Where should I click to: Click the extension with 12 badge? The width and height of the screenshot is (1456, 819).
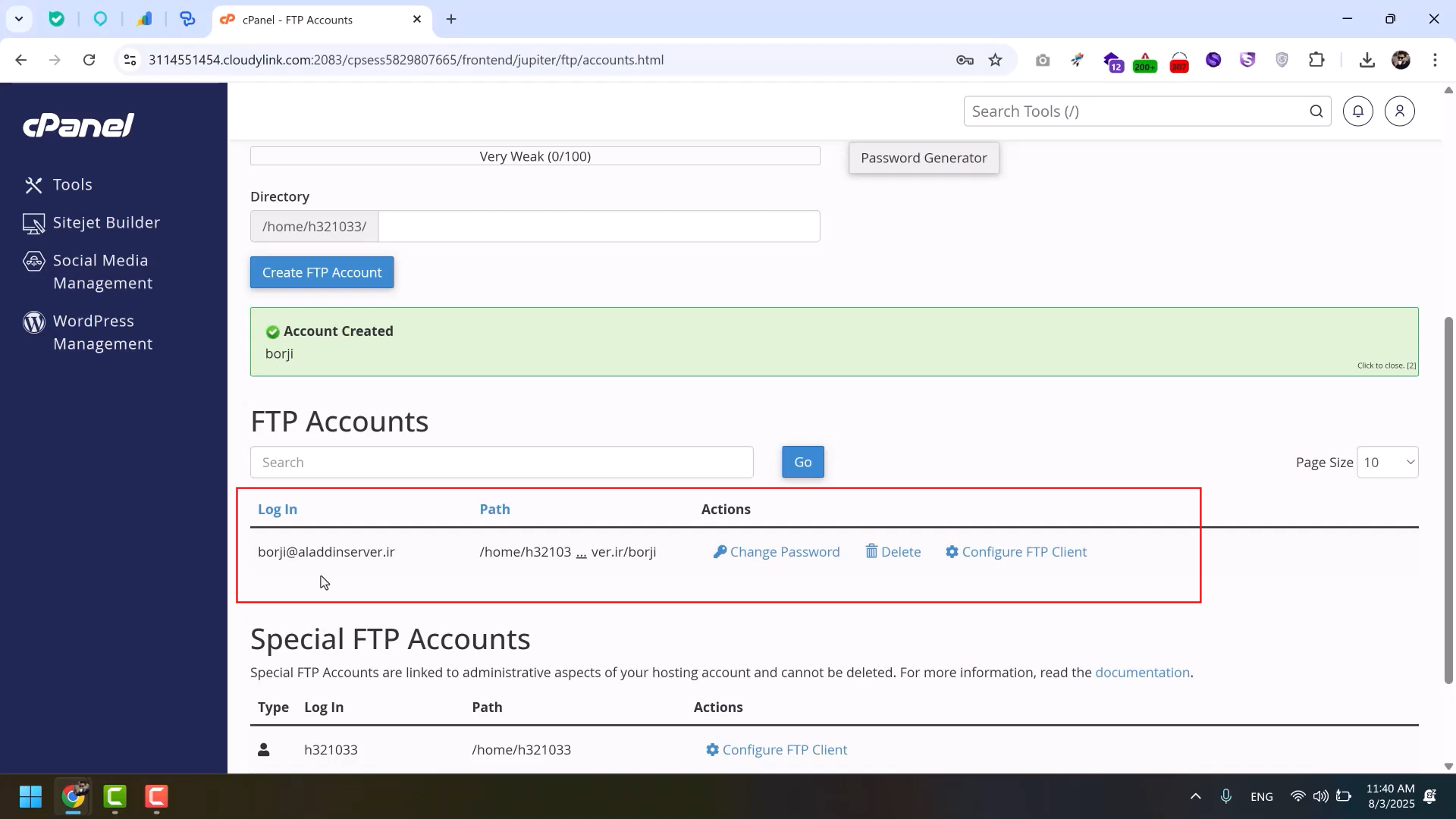click(x=1112, y=61)
